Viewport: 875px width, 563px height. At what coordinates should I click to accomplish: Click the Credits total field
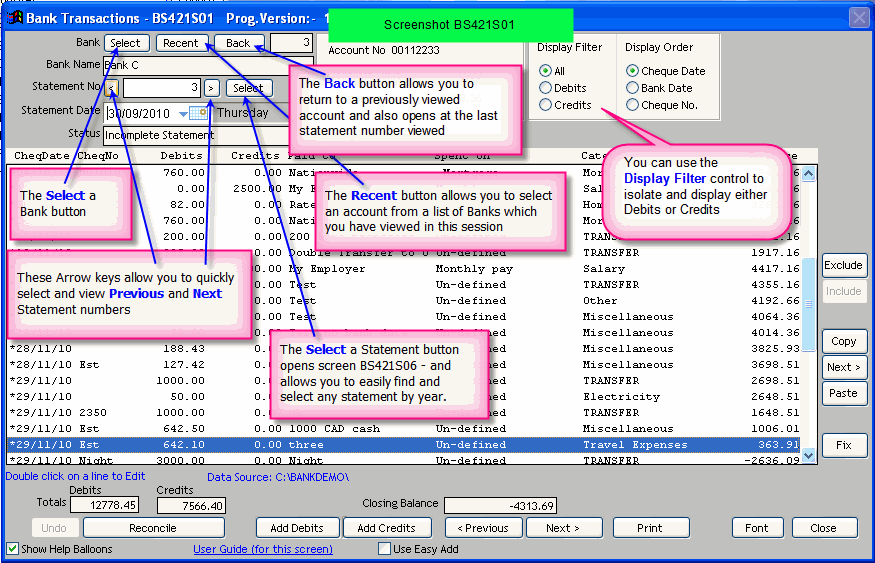point(191,506)
